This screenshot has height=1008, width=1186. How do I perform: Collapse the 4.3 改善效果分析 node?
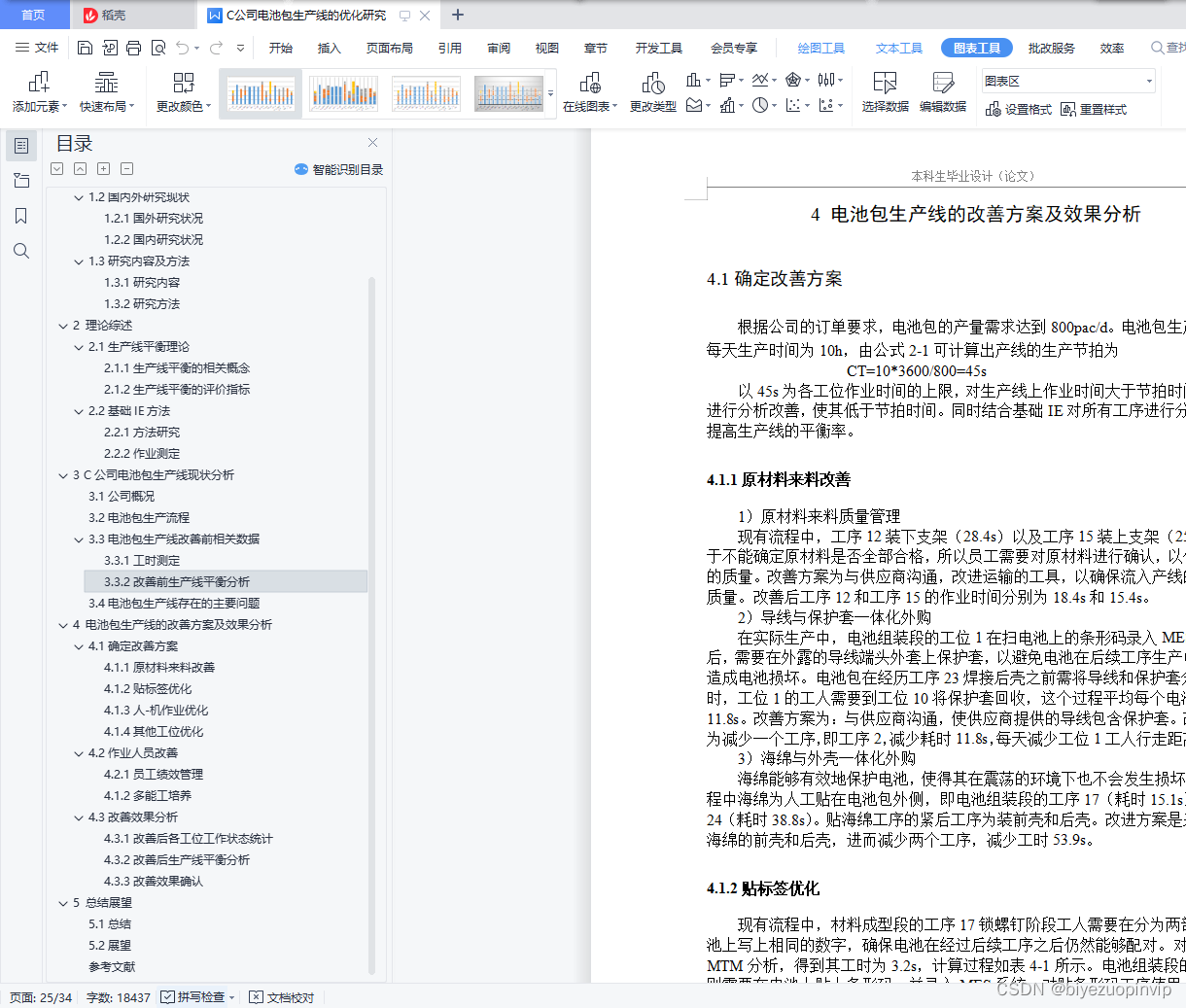[x=79, y=817]
